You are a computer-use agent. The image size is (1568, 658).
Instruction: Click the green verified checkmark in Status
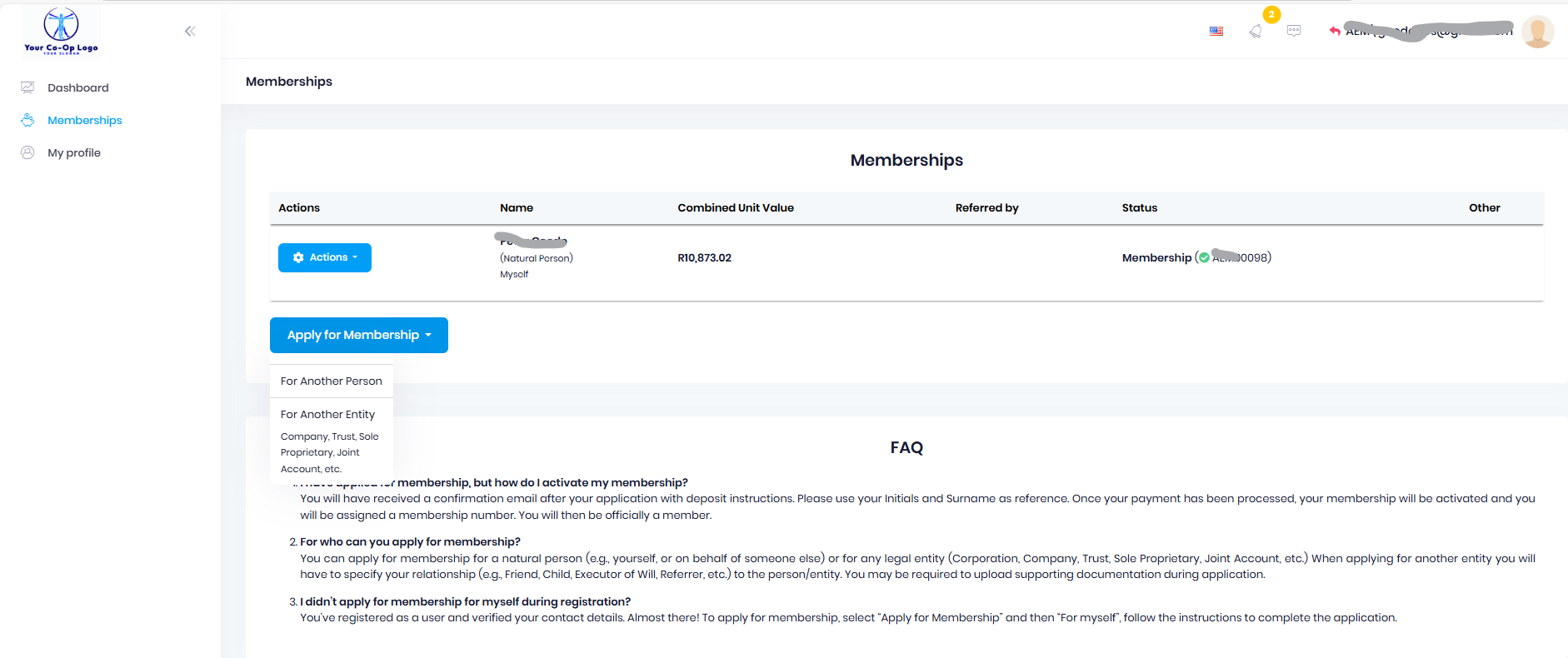pyautogui.click(x=1204, y=257)
